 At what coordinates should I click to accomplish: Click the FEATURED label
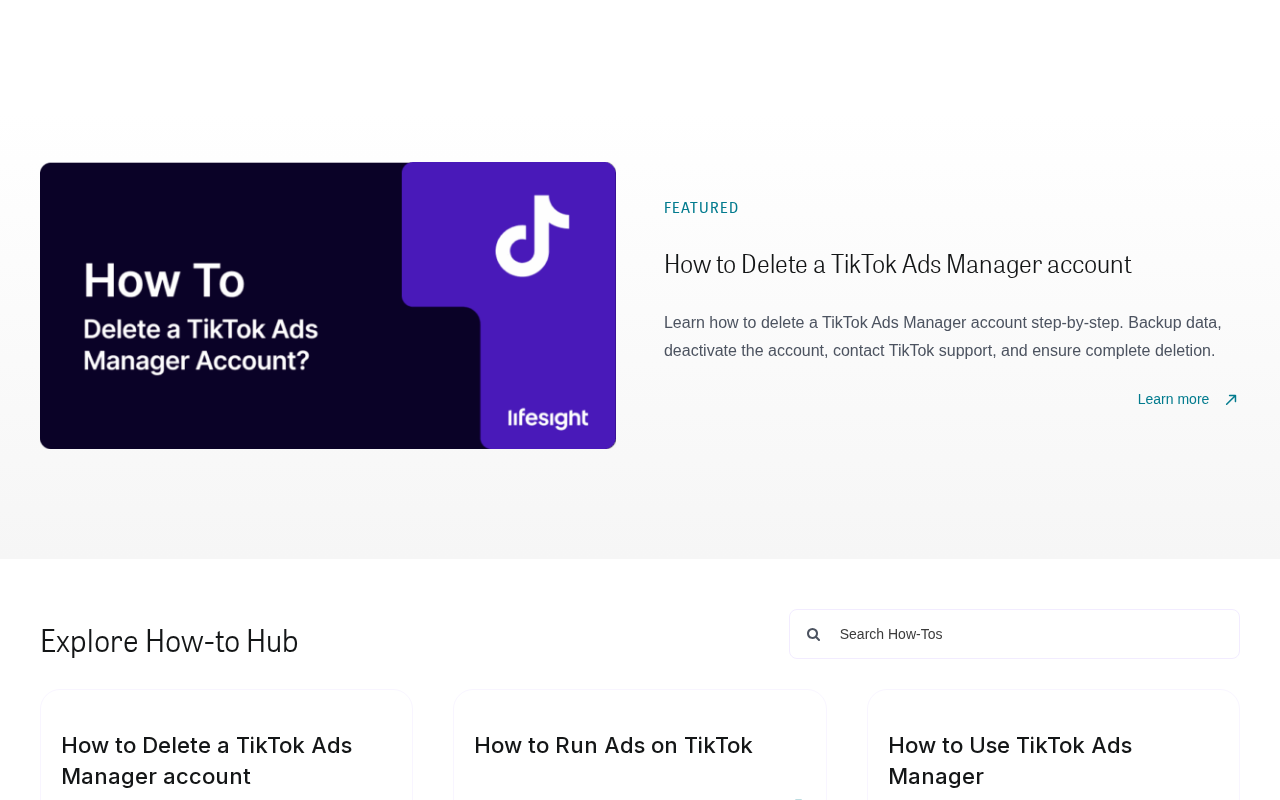[701, 208]
